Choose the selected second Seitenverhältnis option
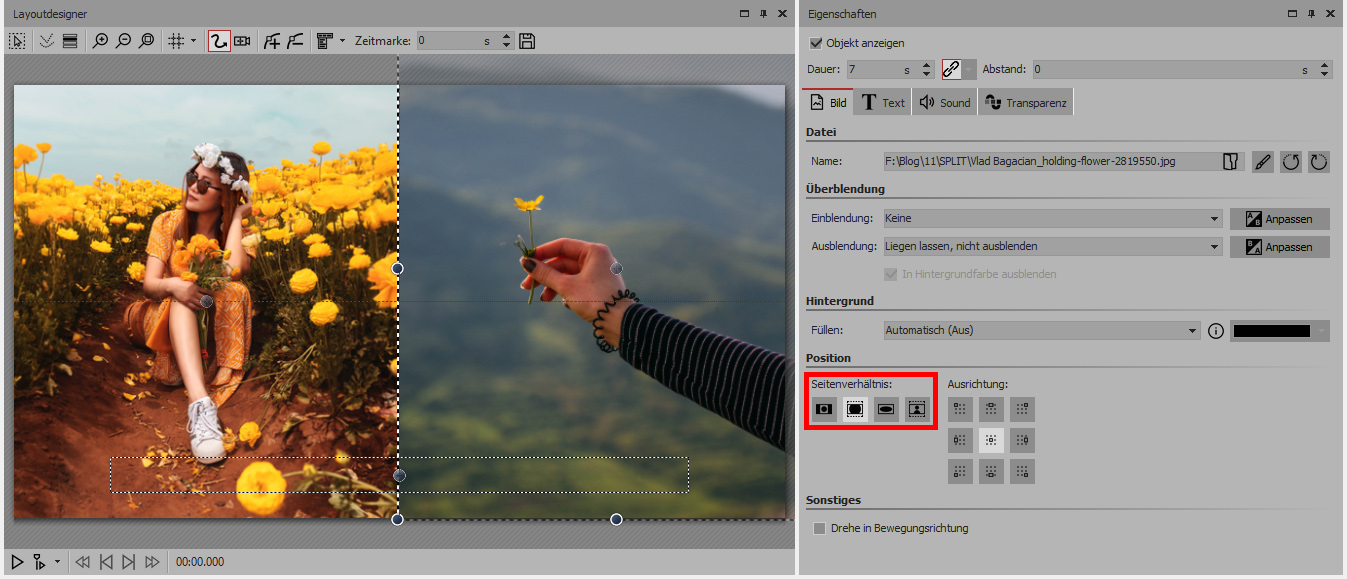1347x579 pixels. [855, 409]
